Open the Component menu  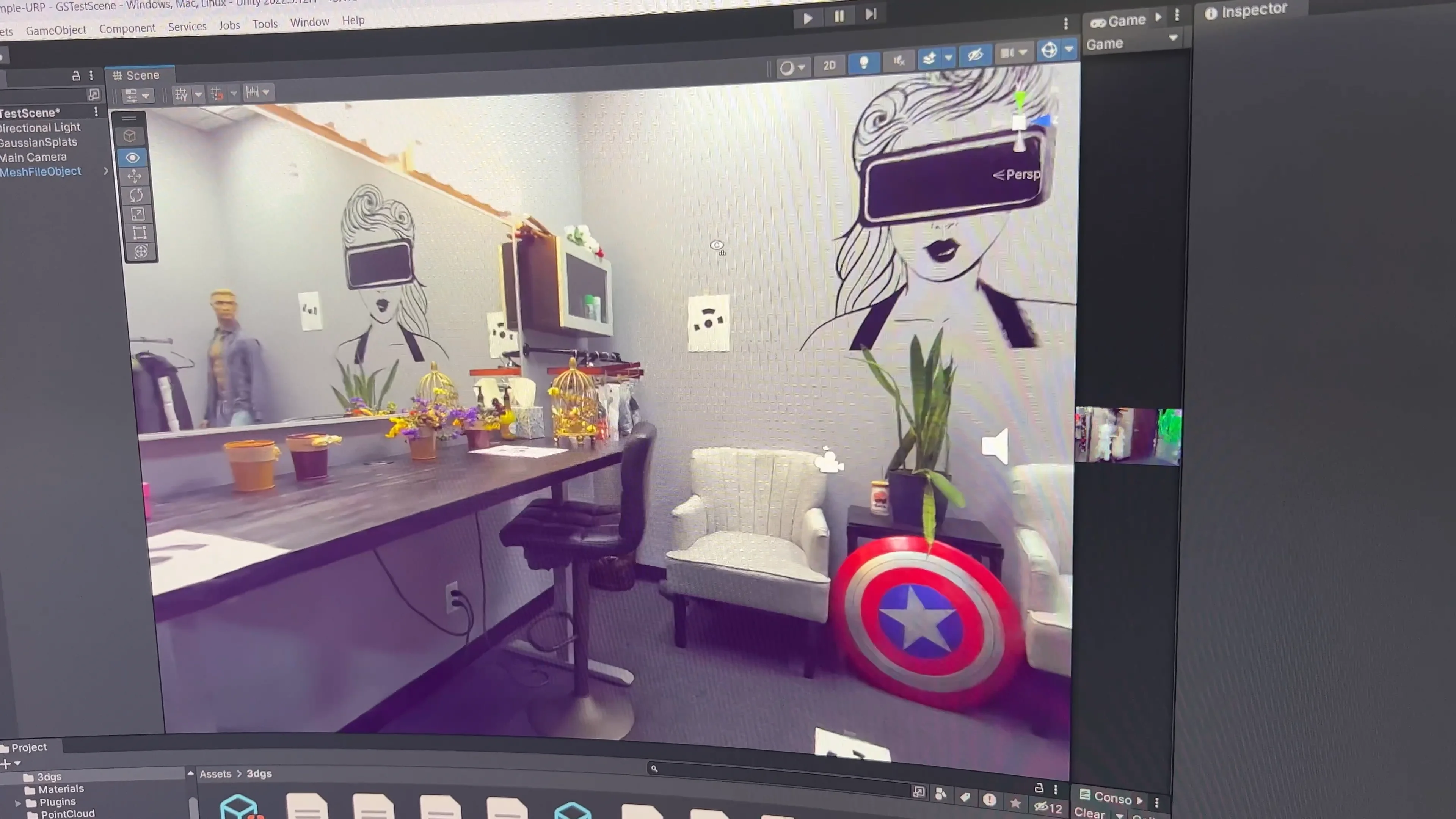(127, 28)
